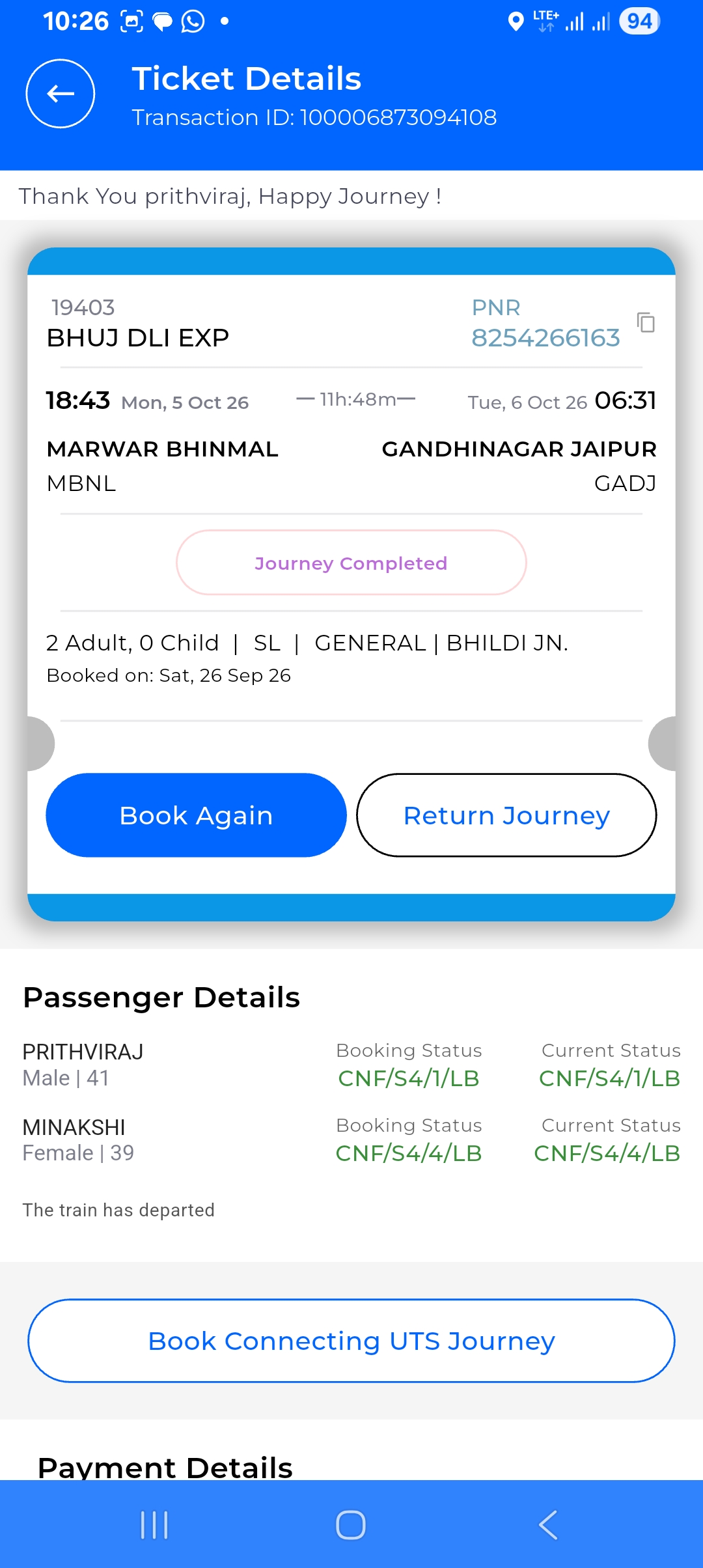
Task: Tap the screenshot capture notification icon
Action: point(132,21)
